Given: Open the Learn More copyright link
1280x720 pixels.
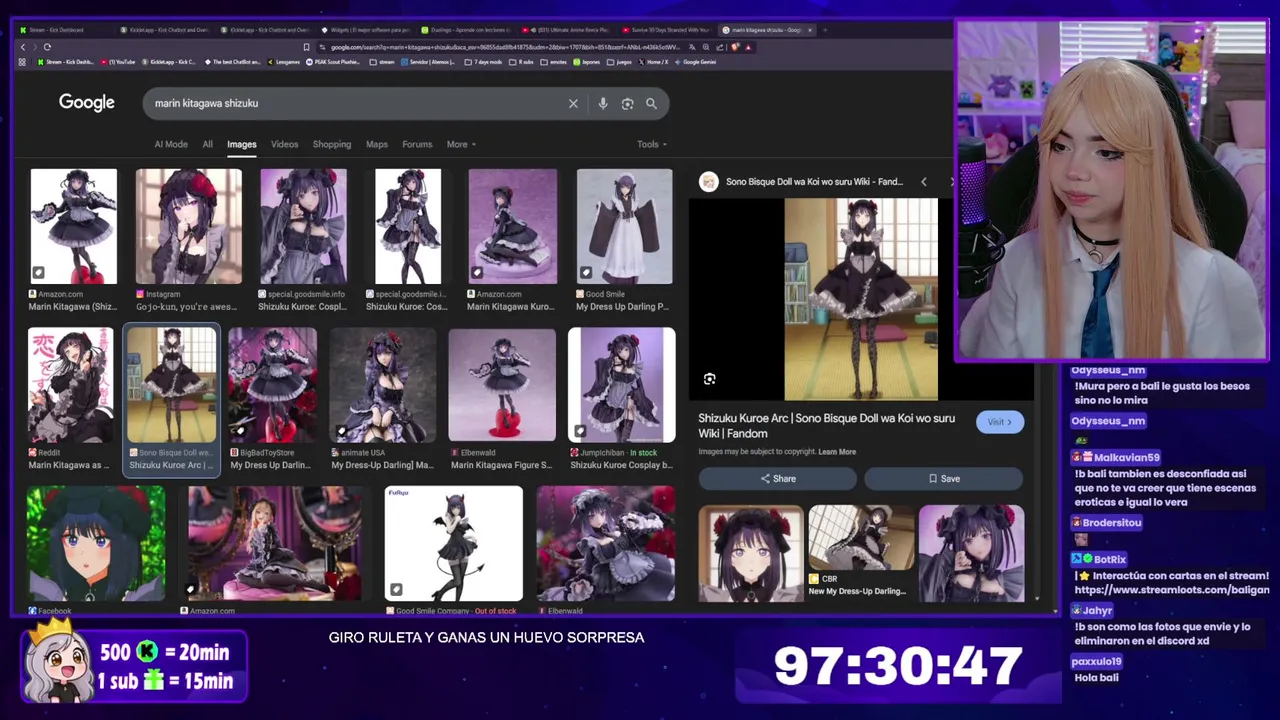Looking at the screenshot, I should tap(837, 452).
